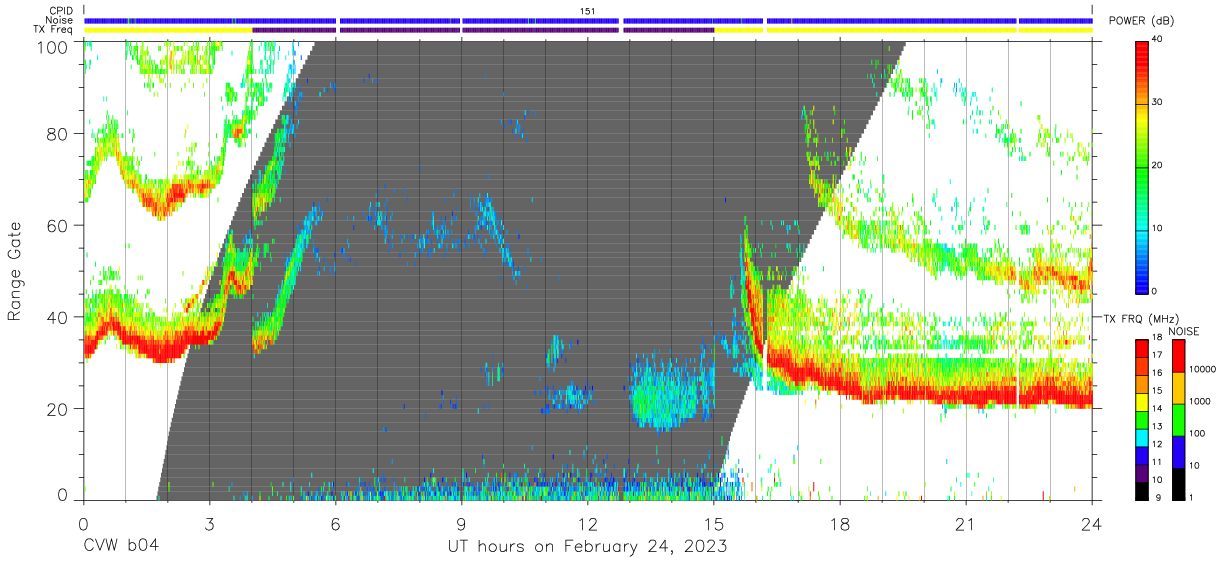Click the purple segment of the TX FRQ legend
The image size is (1228, 567).
click(1143, 472)
